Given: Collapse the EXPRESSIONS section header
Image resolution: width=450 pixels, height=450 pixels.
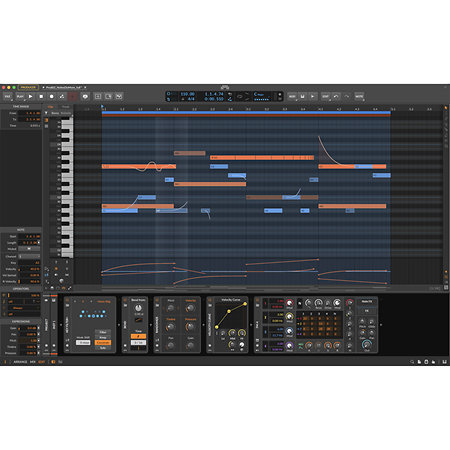Looking at the screenshot, I should click(21, 321).
